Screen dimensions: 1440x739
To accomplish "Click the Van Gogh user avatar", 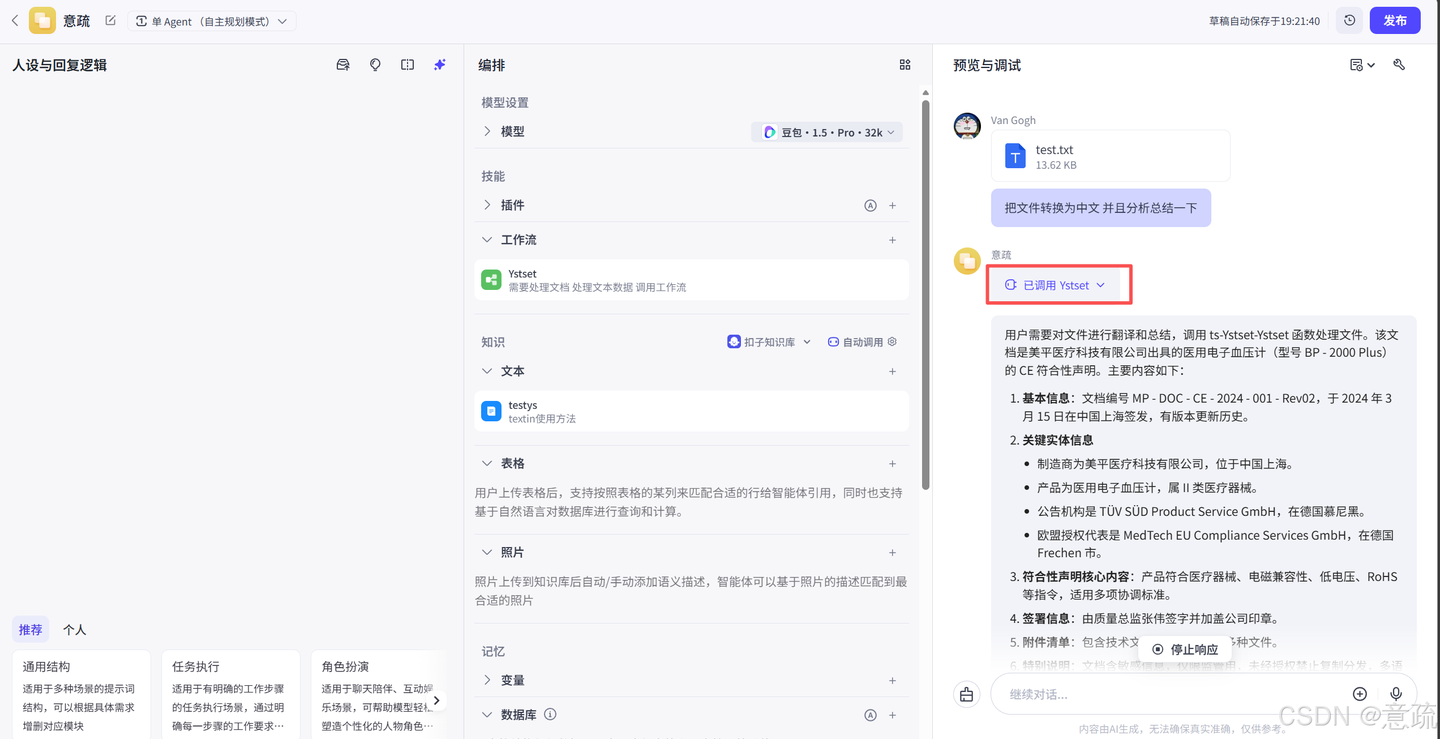I will point(967,126).
